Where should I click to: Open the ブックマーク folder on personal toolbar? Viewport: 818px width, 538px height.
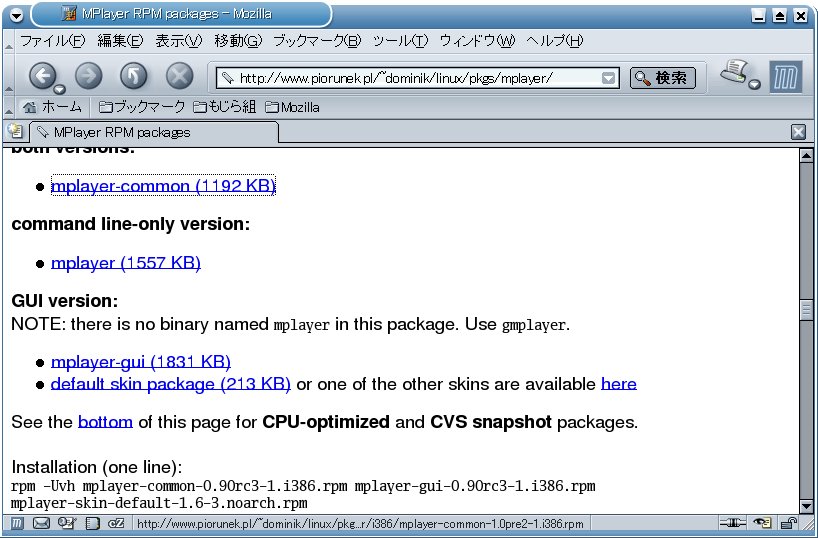point(142,107)
